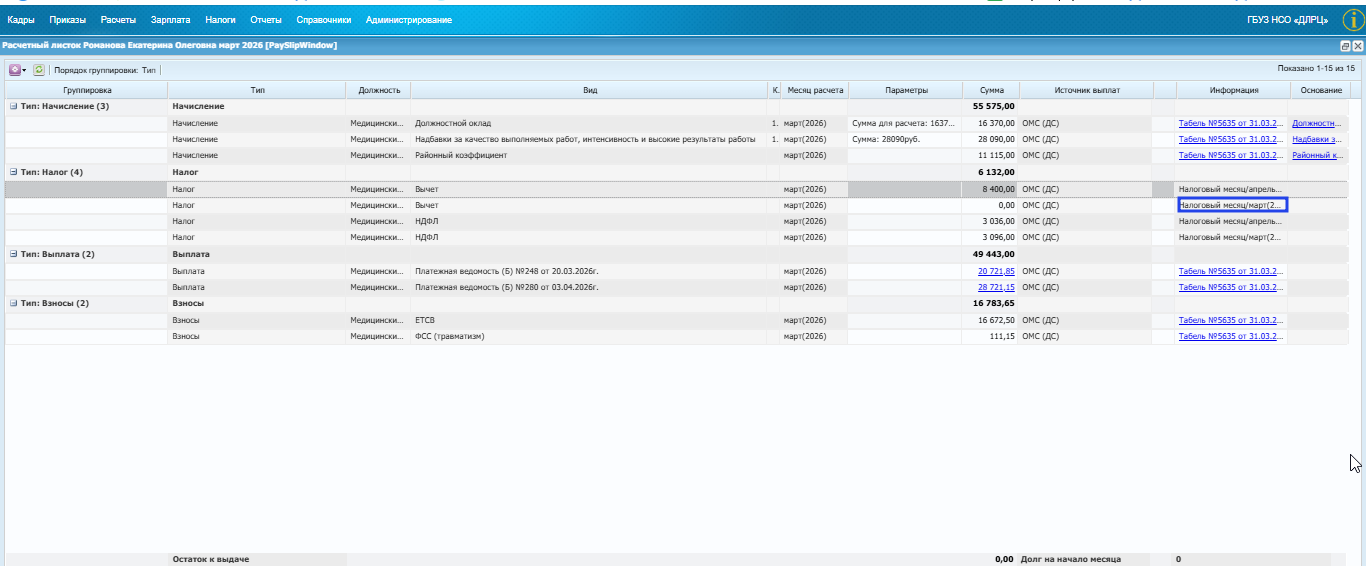Click the yellow info icon next to ГБУЗ НСО
Viewport: 1366px width, 566px height.
[x=1352, y=19]
